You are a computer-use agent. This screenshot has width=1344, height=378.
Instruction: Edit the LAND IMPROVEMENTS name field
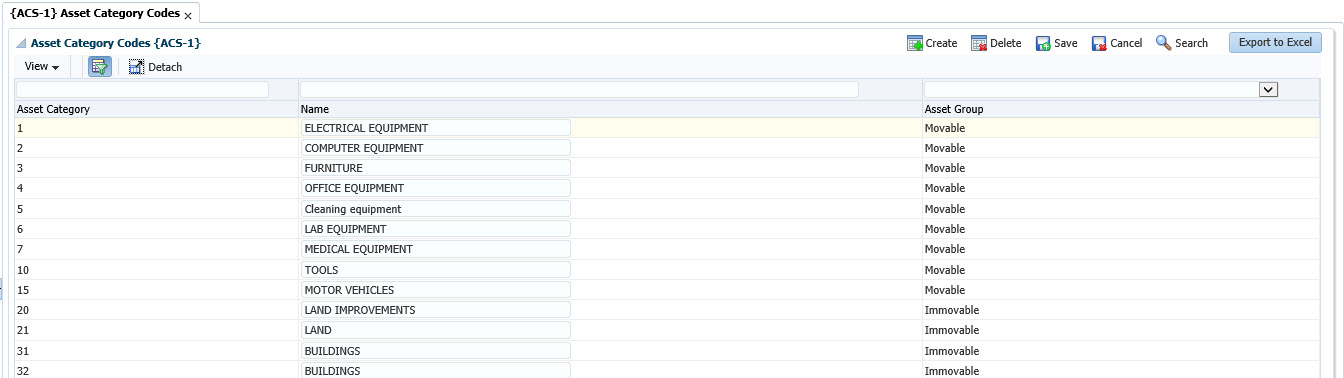[x=435, y=310]
